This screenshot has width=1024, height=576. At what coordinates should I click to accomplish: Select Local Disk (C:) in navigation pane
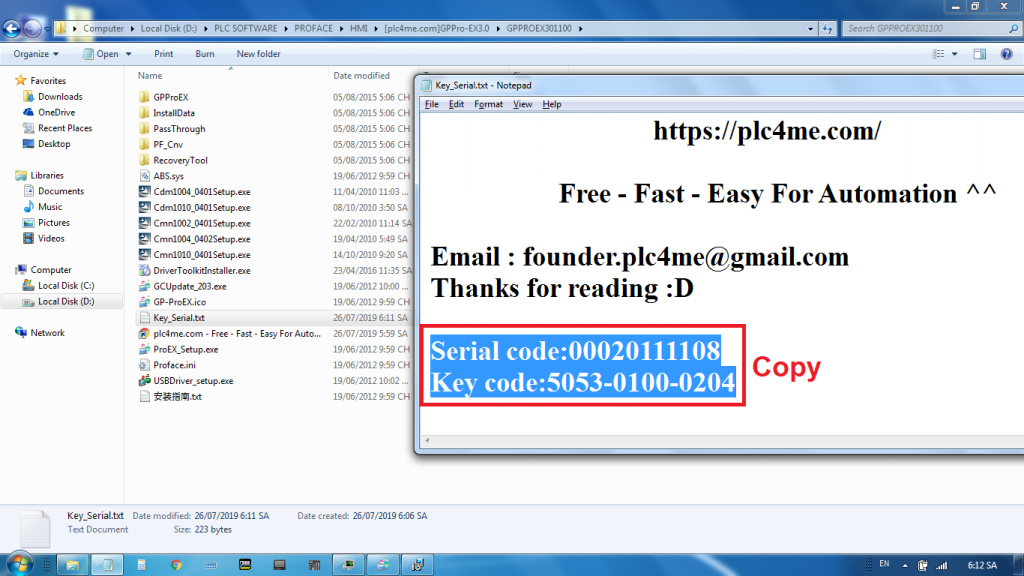click(x=65, y=286)
